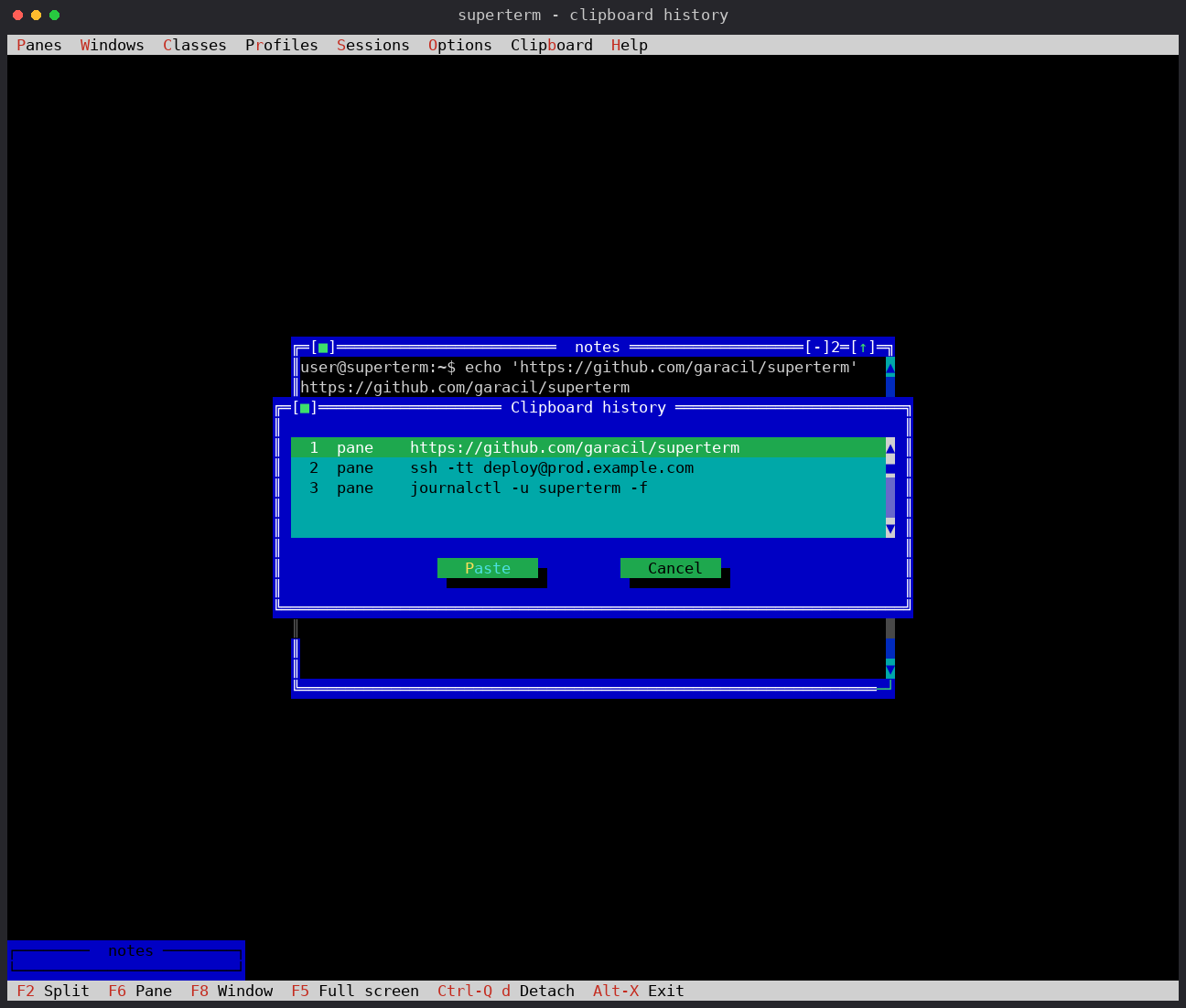The image size is (1186, 1008).
Task: Click F8 Window in the status bar
Action: pyautogui.click(x=232, y=991)
